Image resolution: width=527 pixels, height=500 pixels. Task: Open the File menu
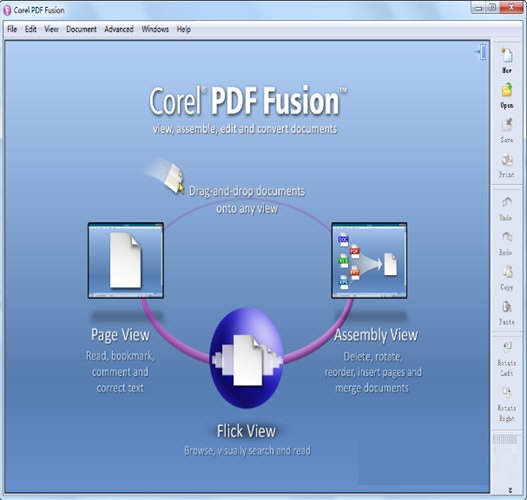[x=12, y=29]
